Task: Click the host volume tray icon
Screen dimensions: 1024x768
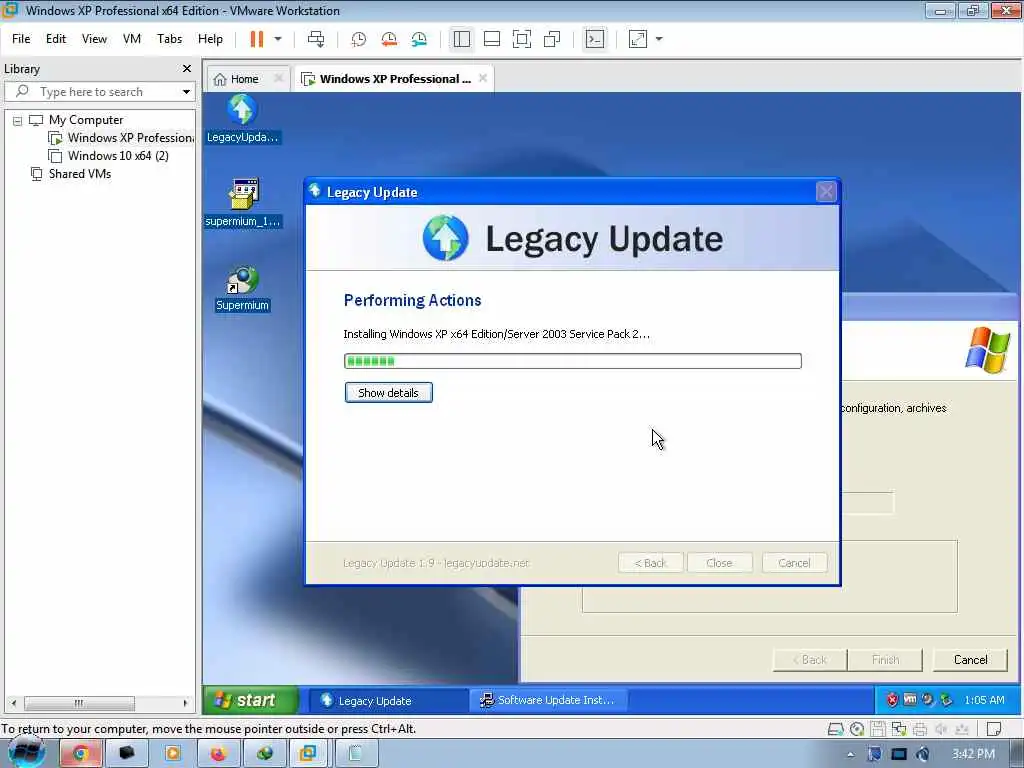Action: pyautogui.click(x=923, y=754)
